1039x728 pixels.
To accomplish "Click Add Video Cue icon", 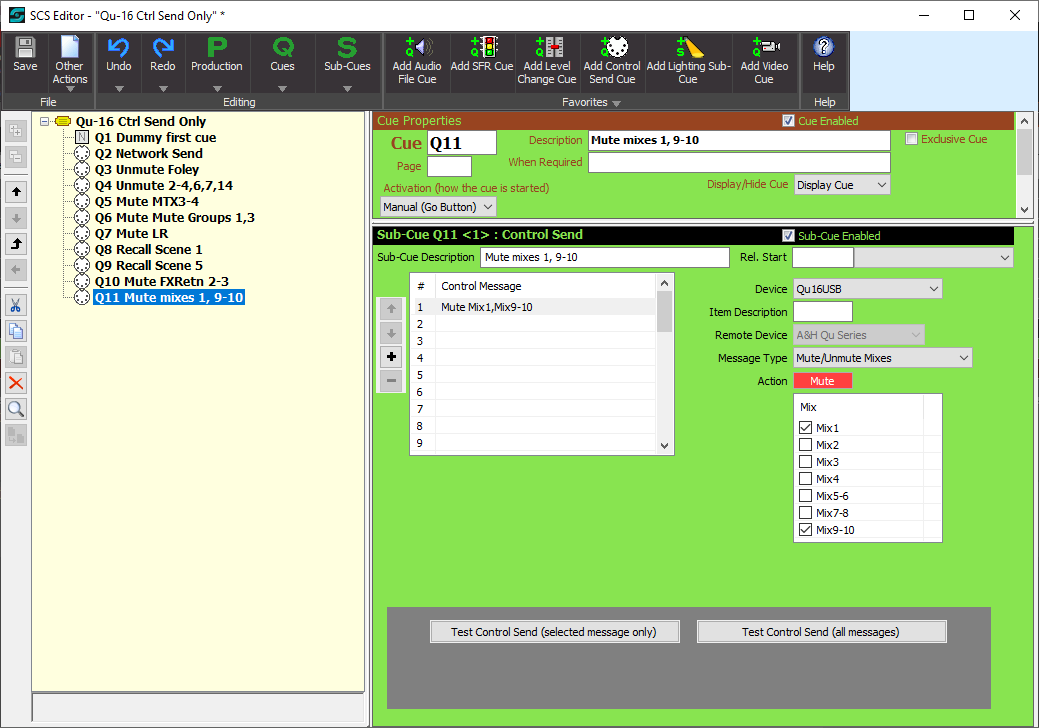I will click(763, 48).
